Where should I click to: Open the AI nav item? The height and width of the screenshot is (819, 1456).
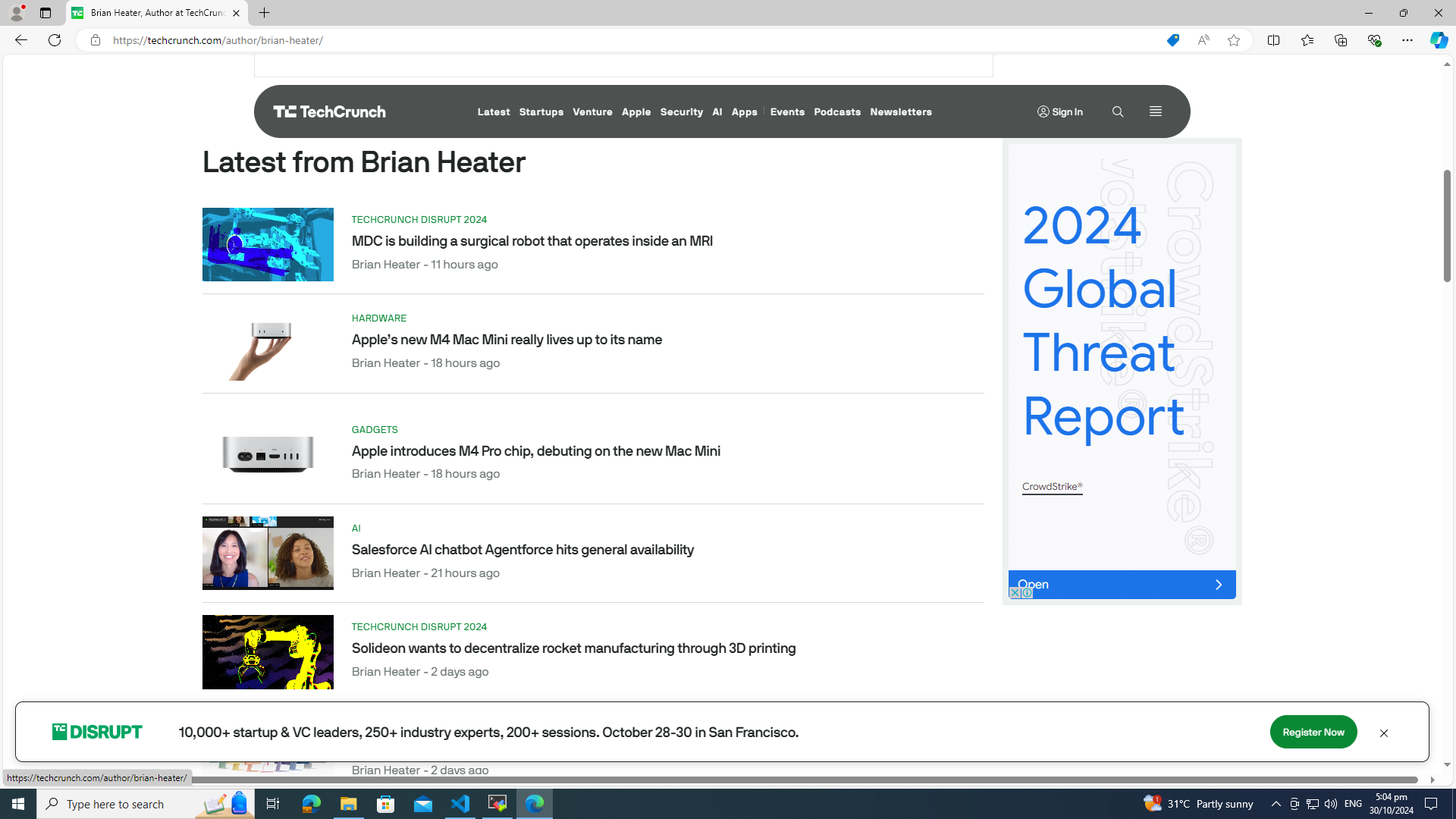717,111
